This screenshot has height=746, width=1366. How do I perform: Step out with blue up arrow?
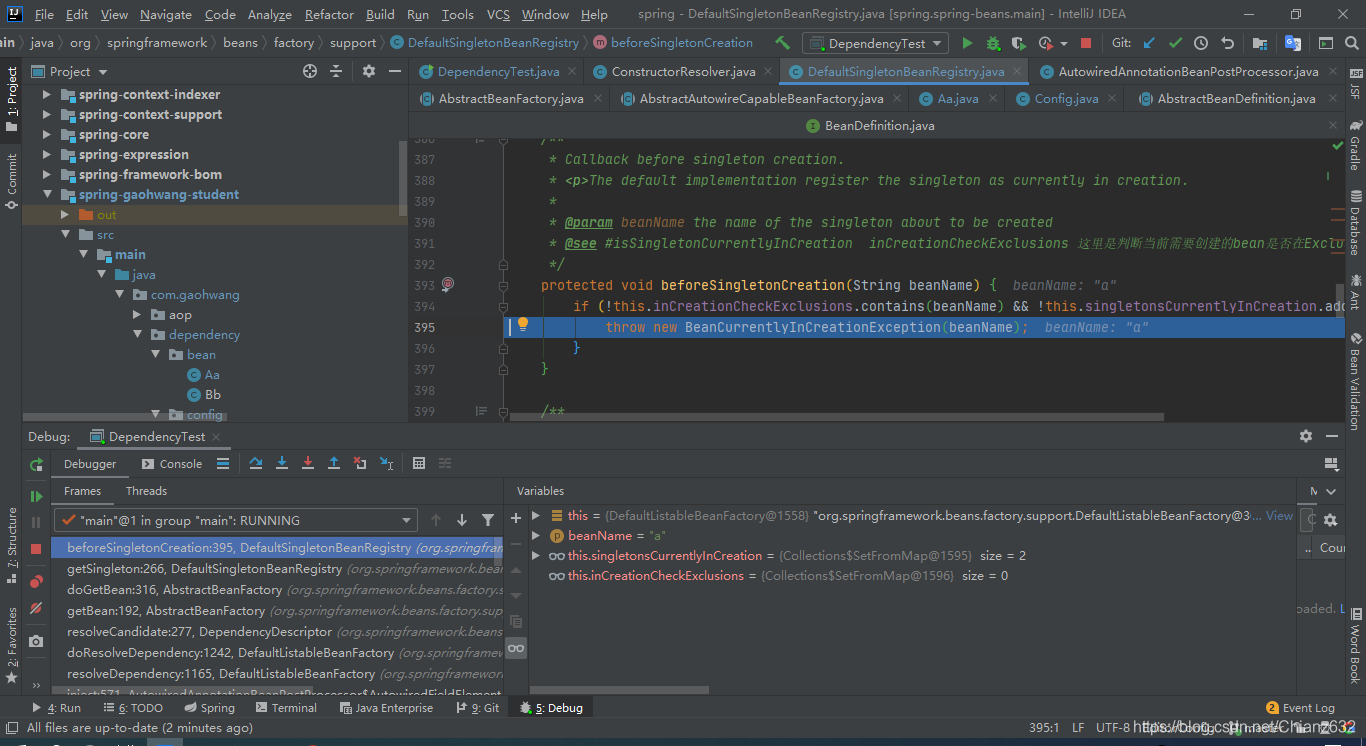tap(334, 463)
